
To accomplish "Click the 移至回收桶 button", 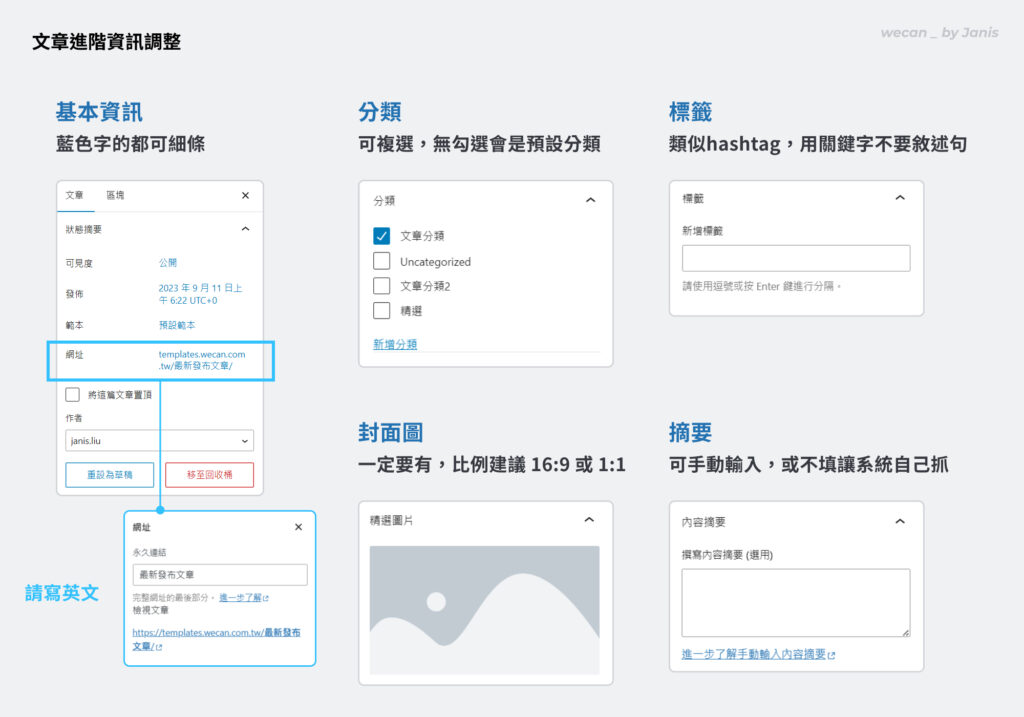I will [x=209, y=474].
